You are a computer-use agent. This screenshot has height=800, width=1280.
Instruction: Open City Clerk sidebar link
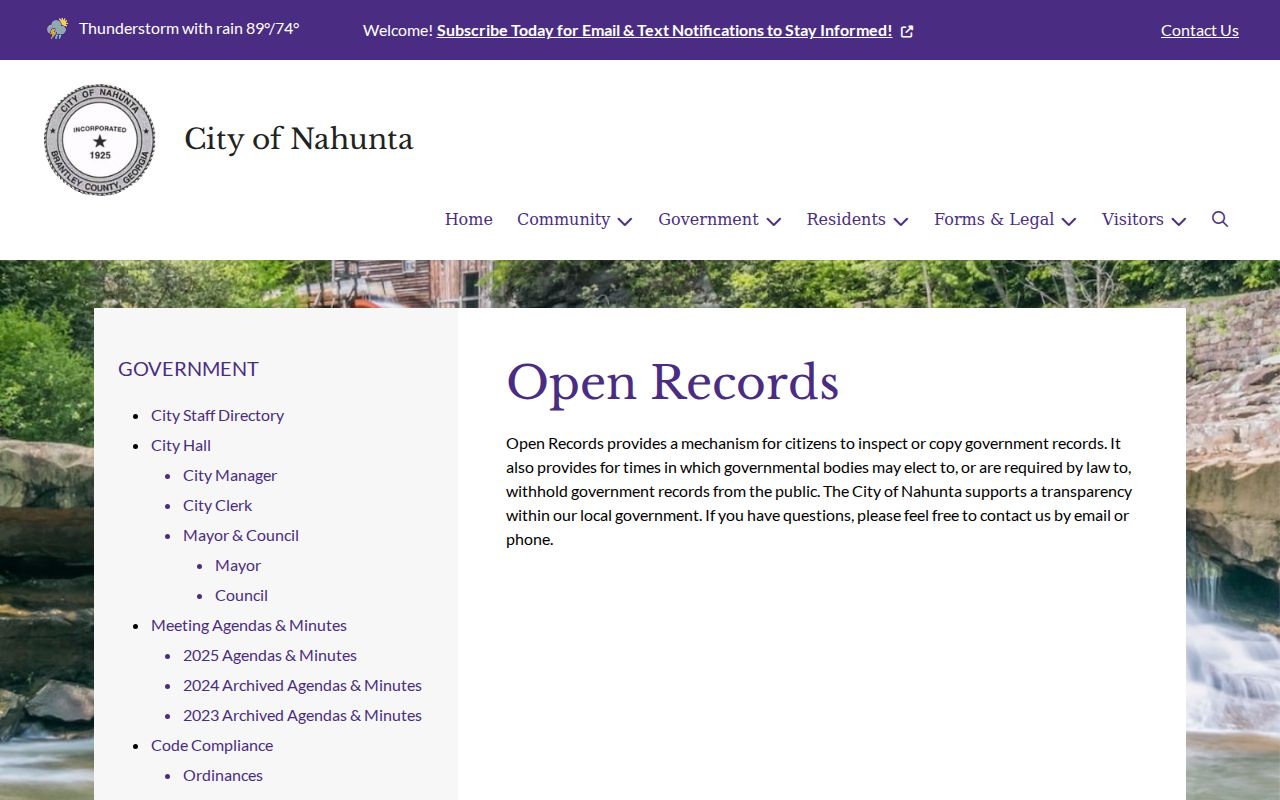(x=217, y=505)
